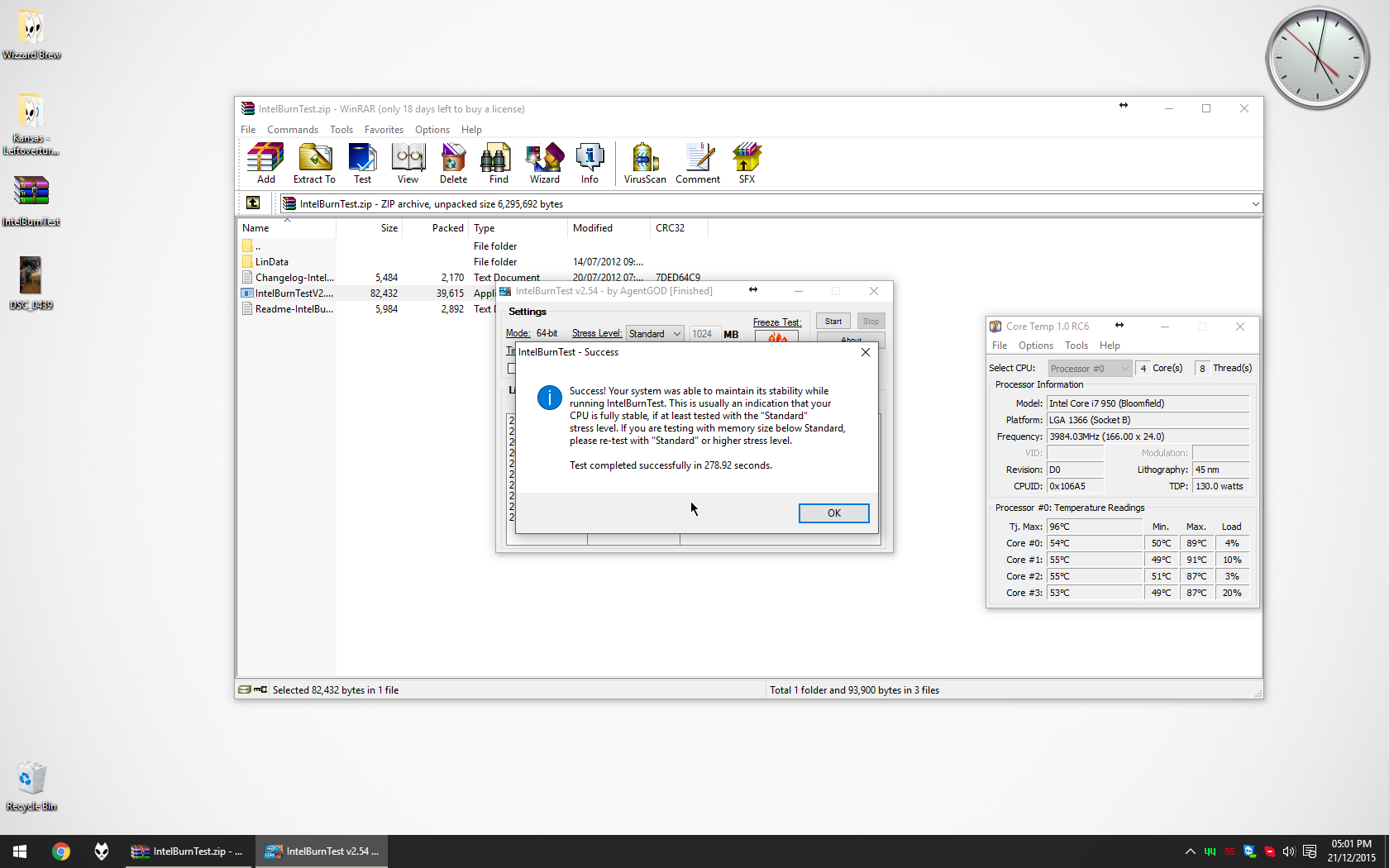This screenshot has height=868, width=1389.
Task: Open the Help menu in WinRAR
Action: [x=471, y=130]
